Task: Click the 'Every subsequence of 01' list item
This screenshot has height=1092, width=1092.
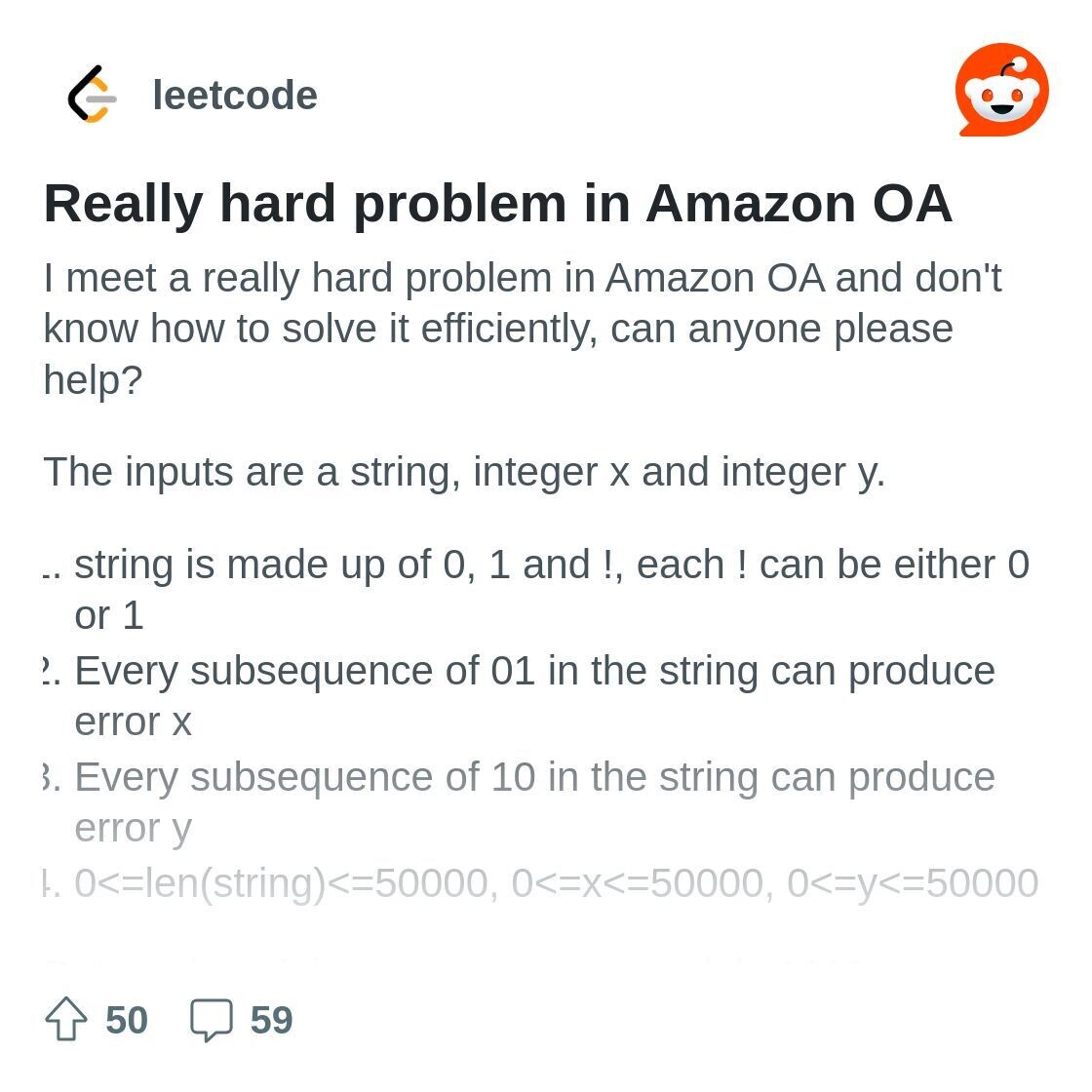Action: pyautogui.click(x=519, y=696)
